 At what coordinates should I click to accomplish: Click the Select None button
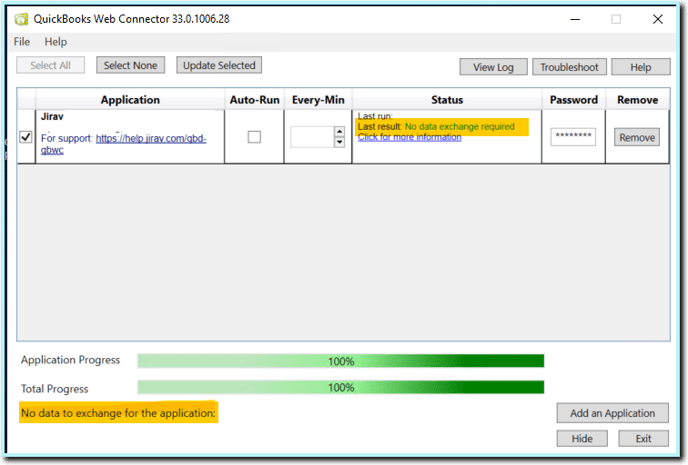pyautogui.click(x=131, y=65)
